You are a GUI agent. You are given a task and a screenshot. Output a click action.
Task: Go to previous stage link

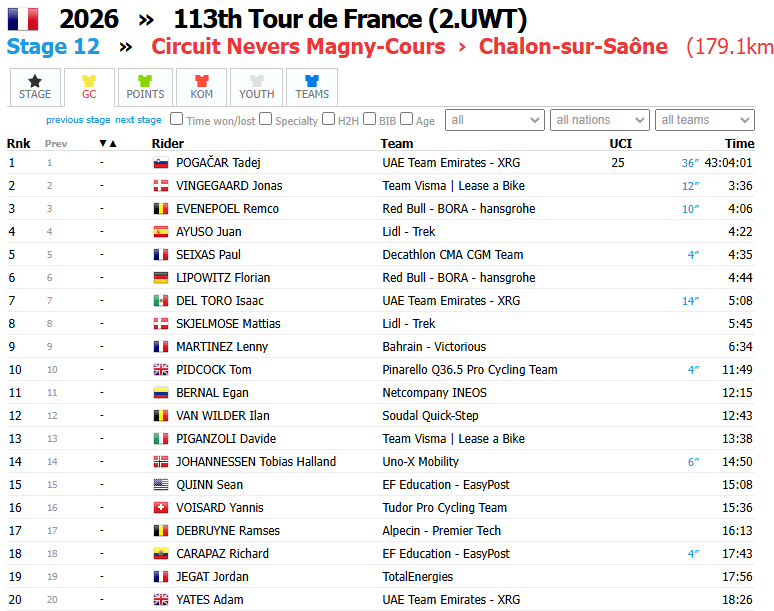coord(78,120)
